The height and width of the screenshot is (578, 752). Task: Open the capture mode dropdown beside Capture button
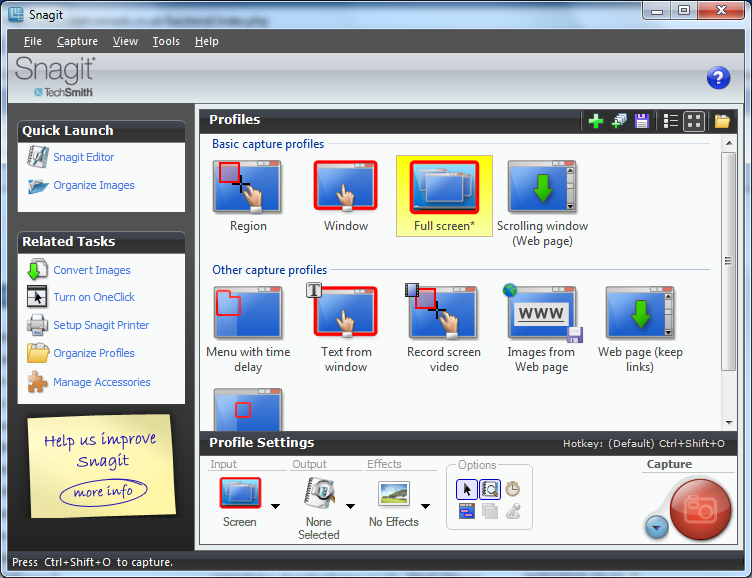(x=657, y=528)
